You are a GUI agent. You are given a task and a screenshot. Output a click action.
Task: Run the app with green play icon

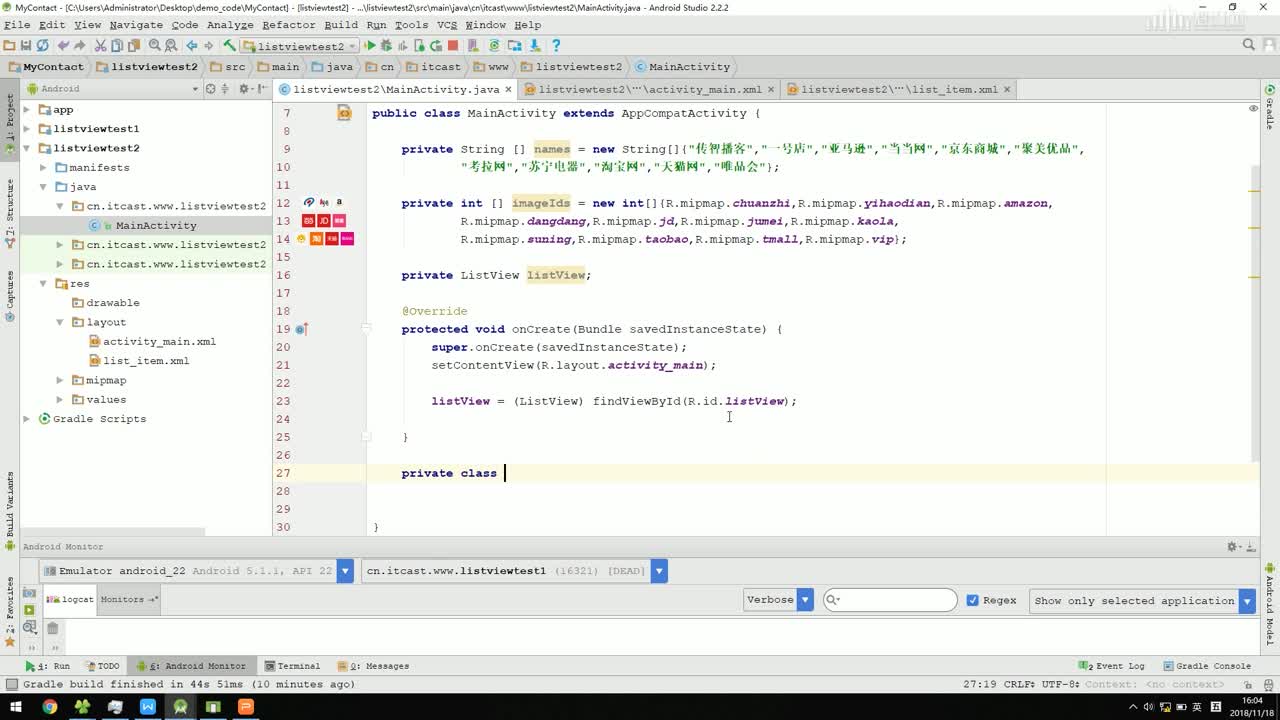click(x=370, y=46)
